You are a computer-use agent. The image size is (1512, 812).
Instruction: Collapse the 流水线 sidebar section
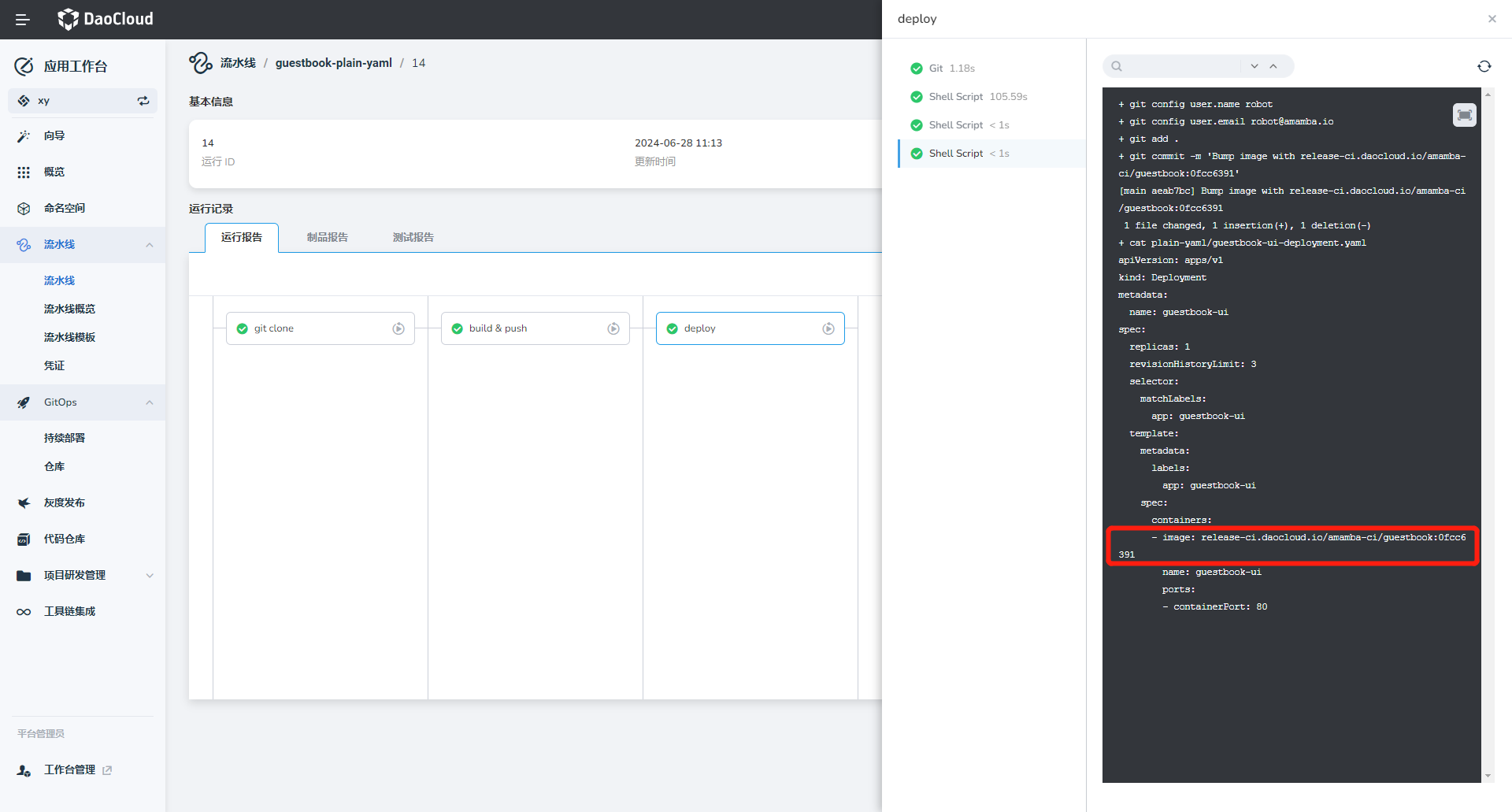(x=150, y=245)
